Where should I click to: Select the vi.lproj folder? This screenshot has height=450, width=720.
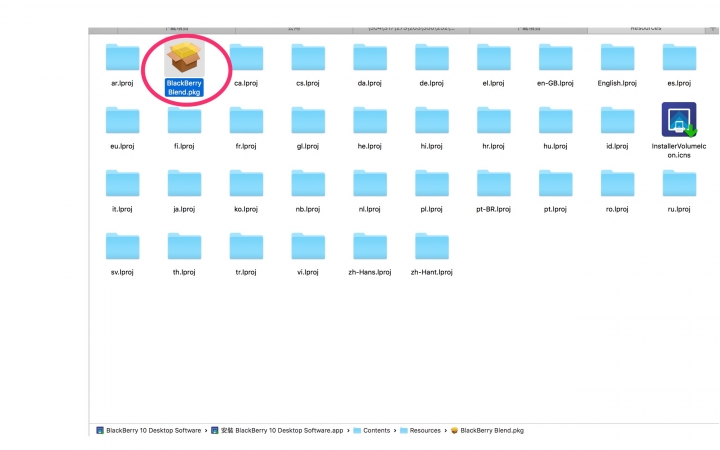click(308, 246)
